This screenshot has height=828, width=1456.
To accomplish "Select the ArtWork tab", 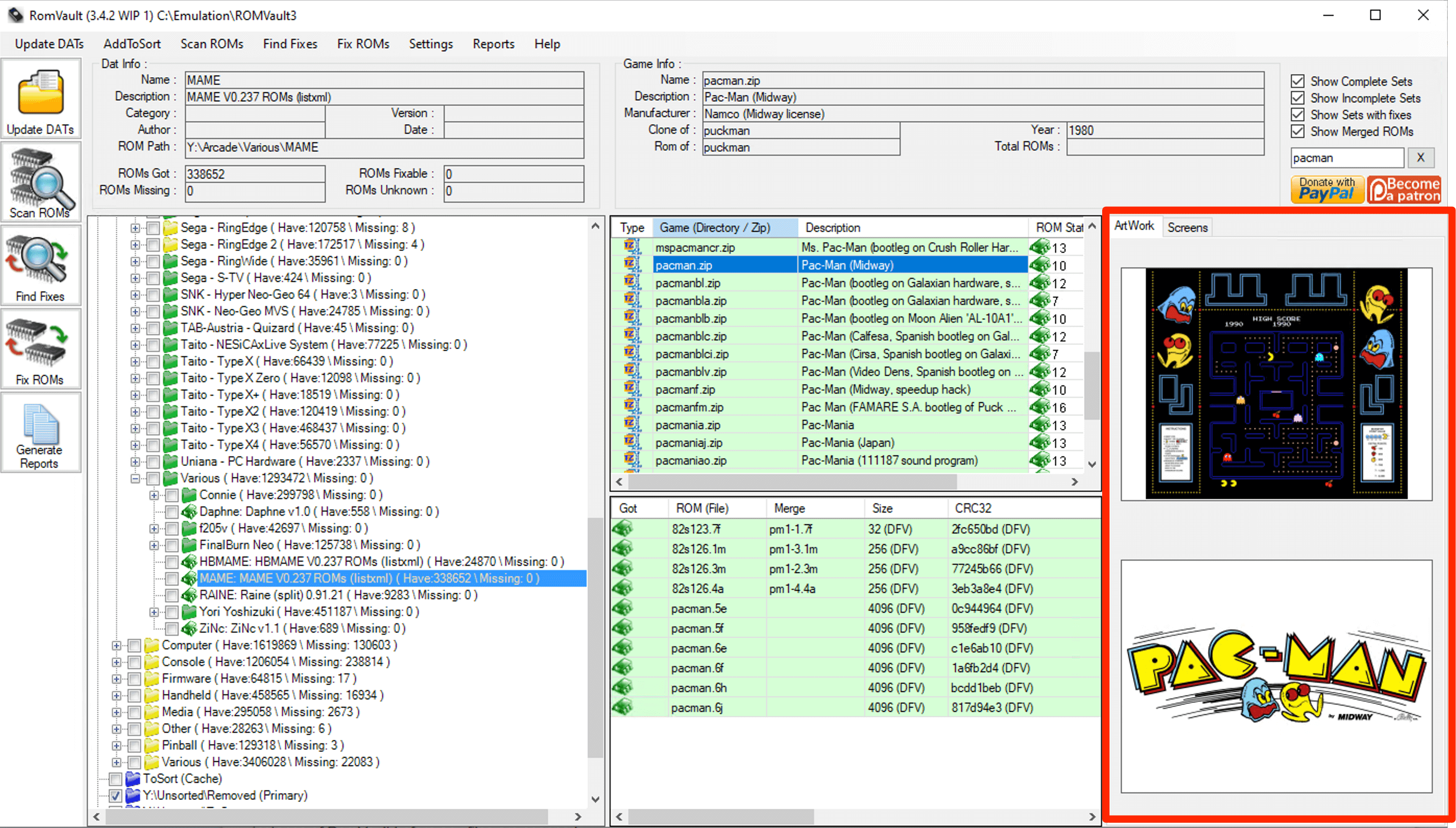I will click(1134, 226).
